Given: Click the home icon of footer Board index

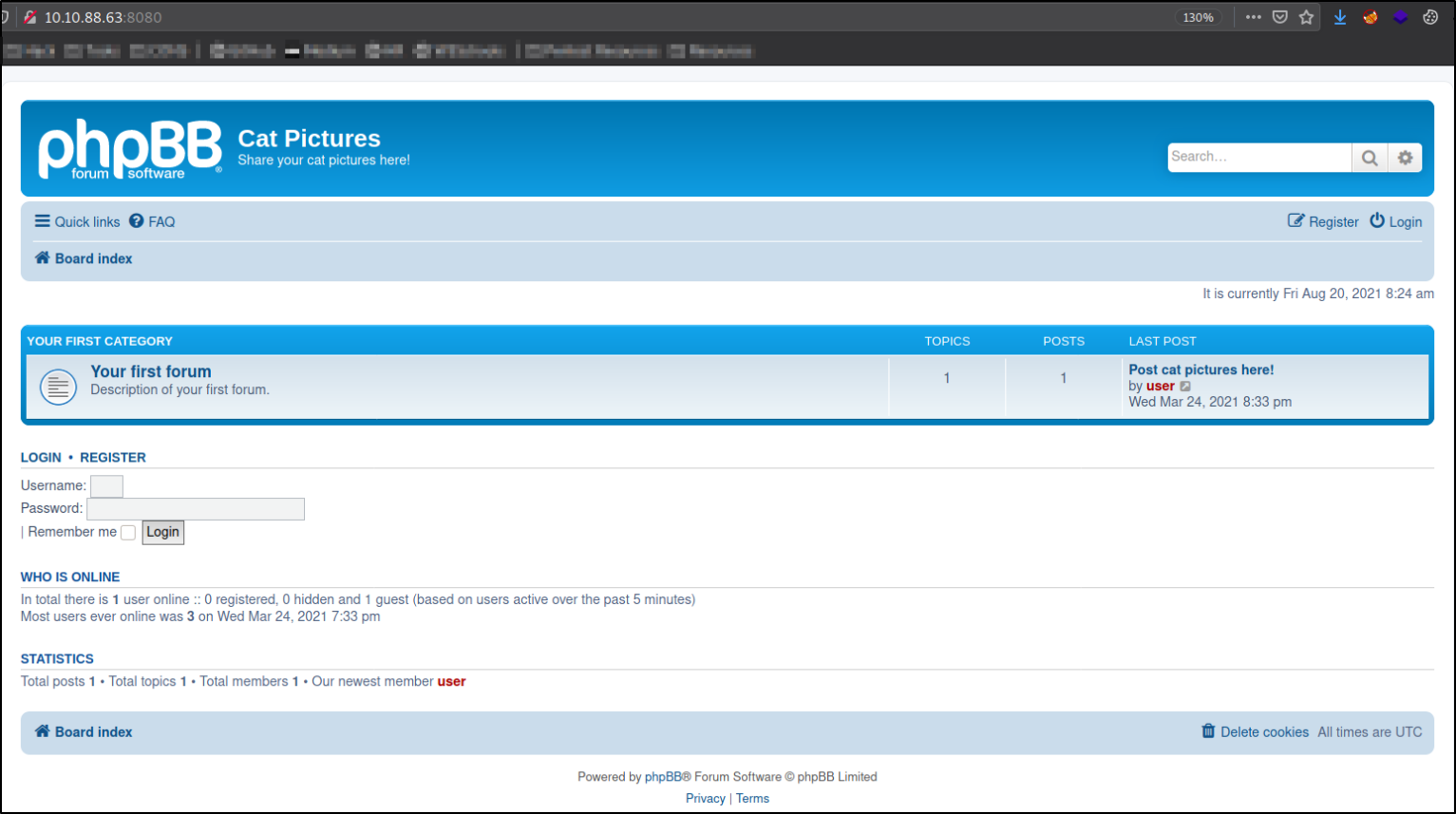Looking at the screenshot, I should 43,731.
